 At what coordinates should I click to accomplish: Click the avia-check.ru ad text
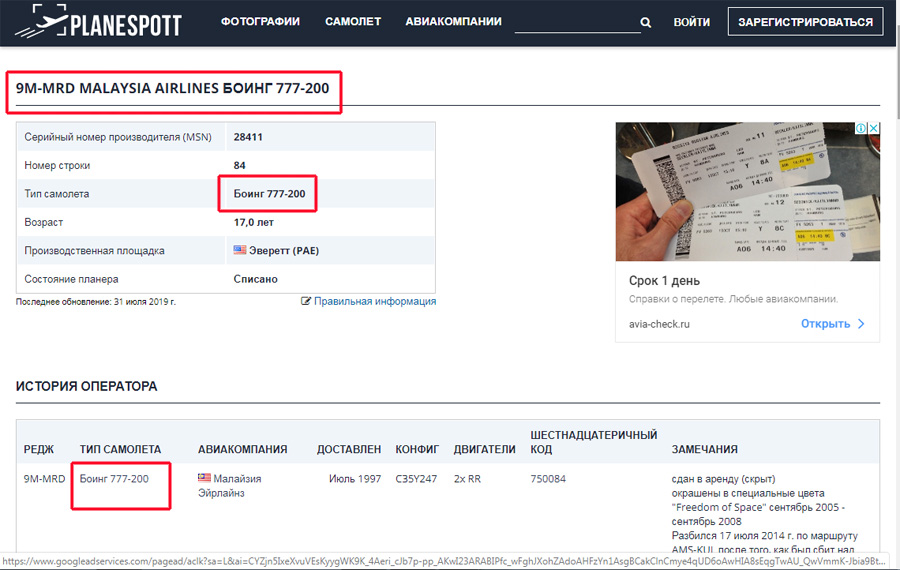(659, 324)
